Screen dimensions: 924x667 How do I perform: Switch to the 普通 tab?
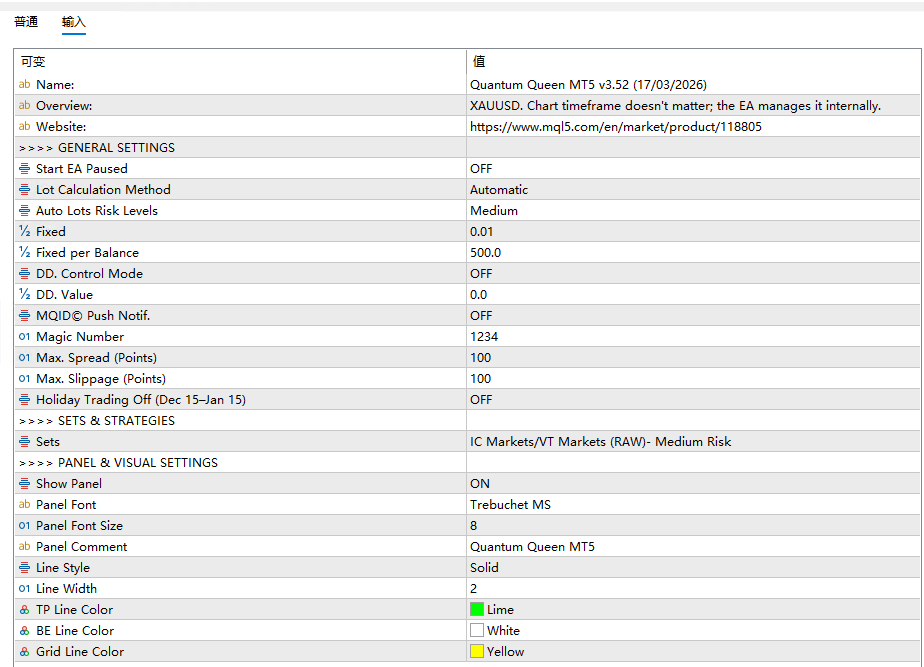(x=26, y=22)
